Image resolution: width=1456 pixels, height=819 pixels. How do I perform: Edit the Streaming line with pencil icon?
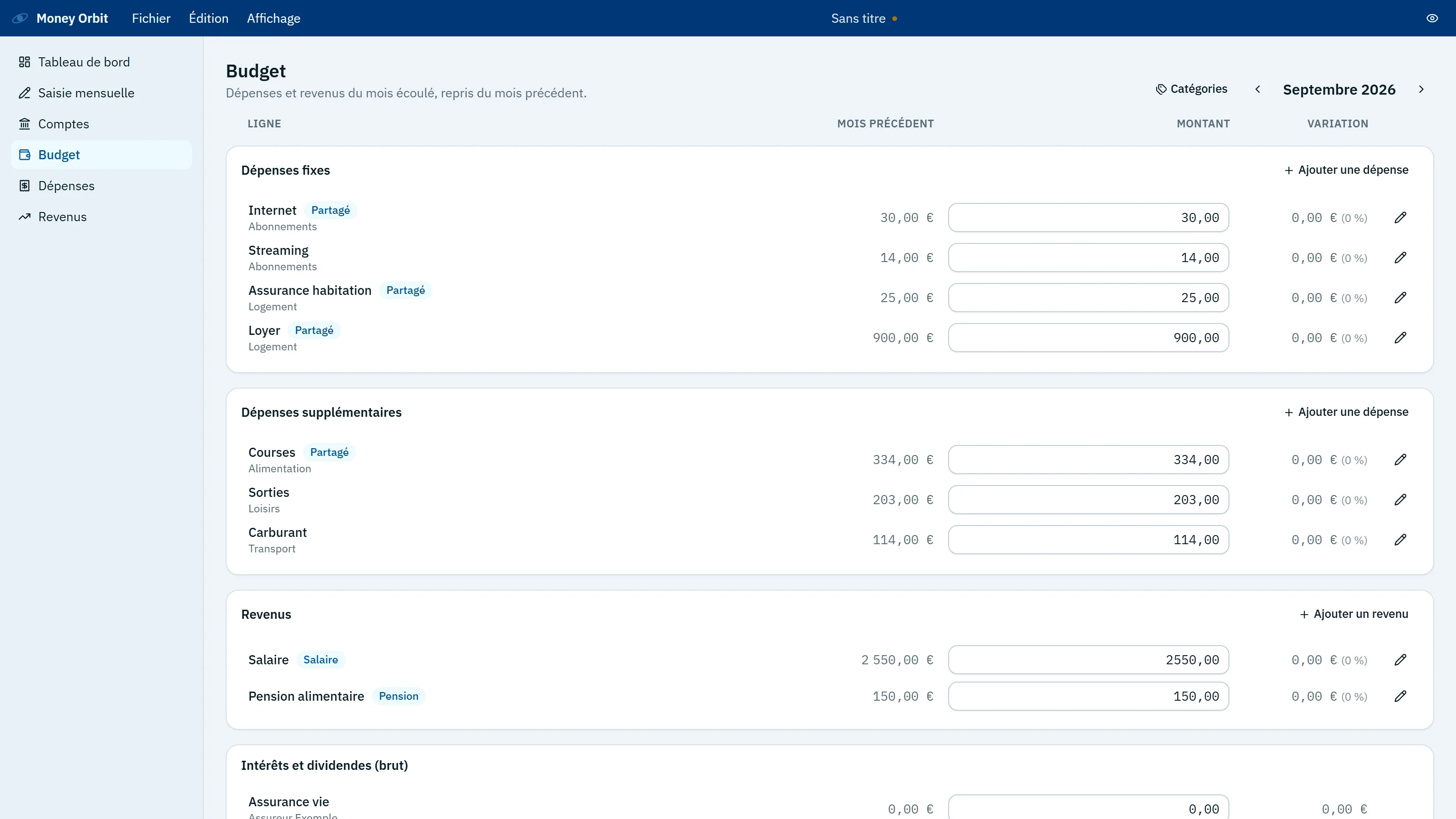click(1400, 258)
